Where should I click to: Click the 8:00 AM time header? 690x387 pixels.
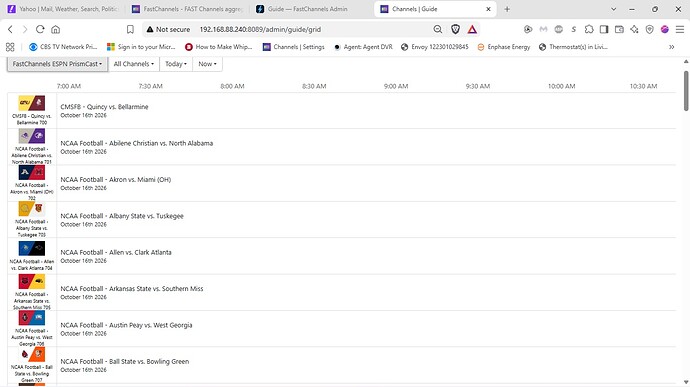232,86
